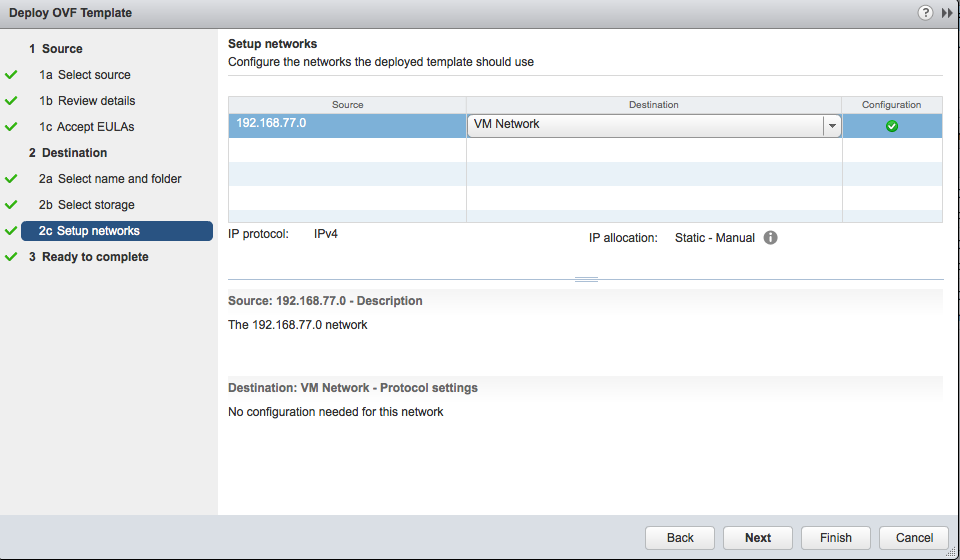960x560 pixels.
Task: Click 'Destination: VM Network - Protocol settings' heading
Action: 353,387
